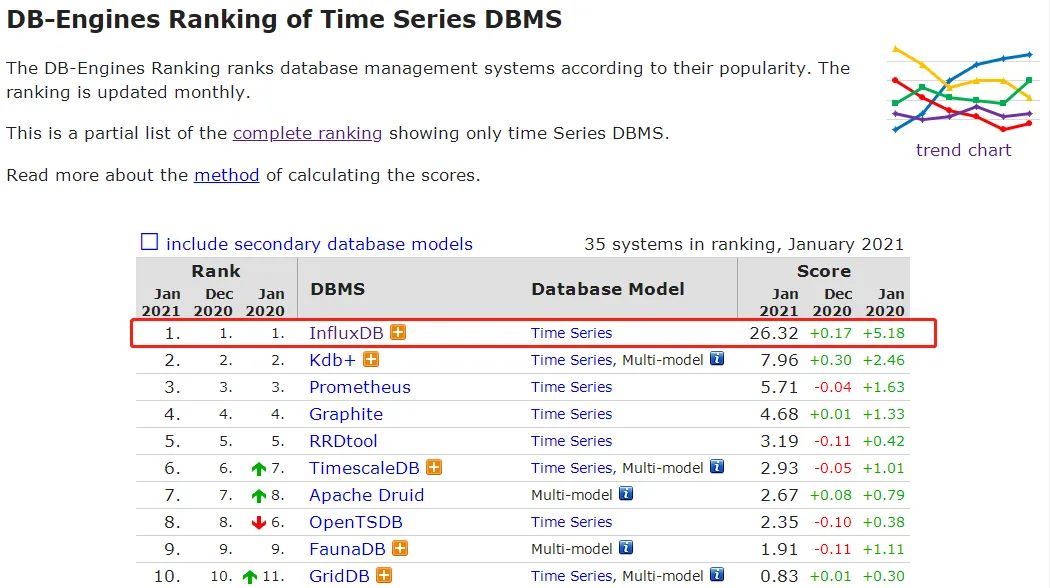This screenshot has height=588, width=1050.
Task: Open the OpenTSDB DBMS link
Action: [x=356, y=522]
